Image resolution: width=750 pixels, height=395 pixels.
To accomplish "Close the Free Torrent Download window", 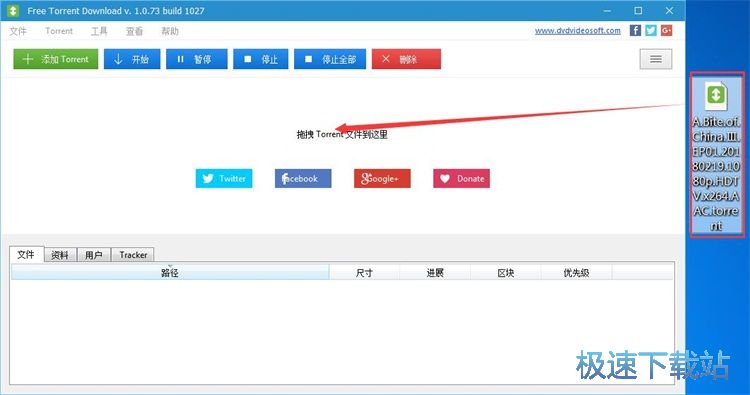I will tap(669, 11).
